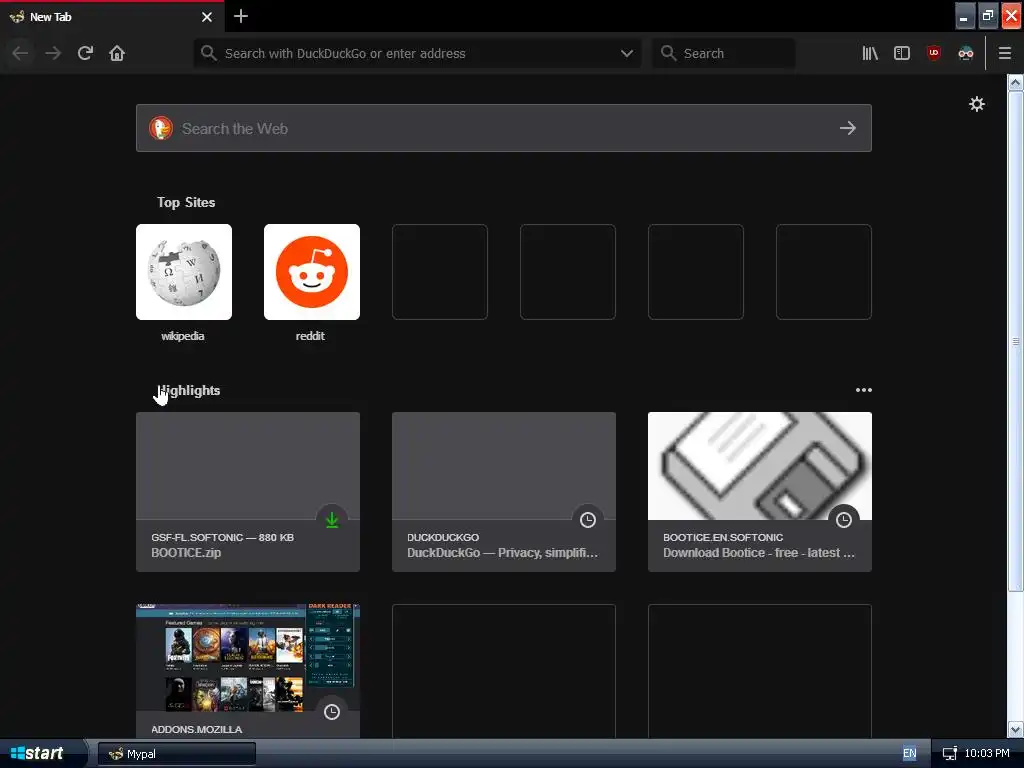The width and height of the screenshot is (1024, 768).
Task: Click the page scrollbar down arrow
Action: pos(1015,729)
